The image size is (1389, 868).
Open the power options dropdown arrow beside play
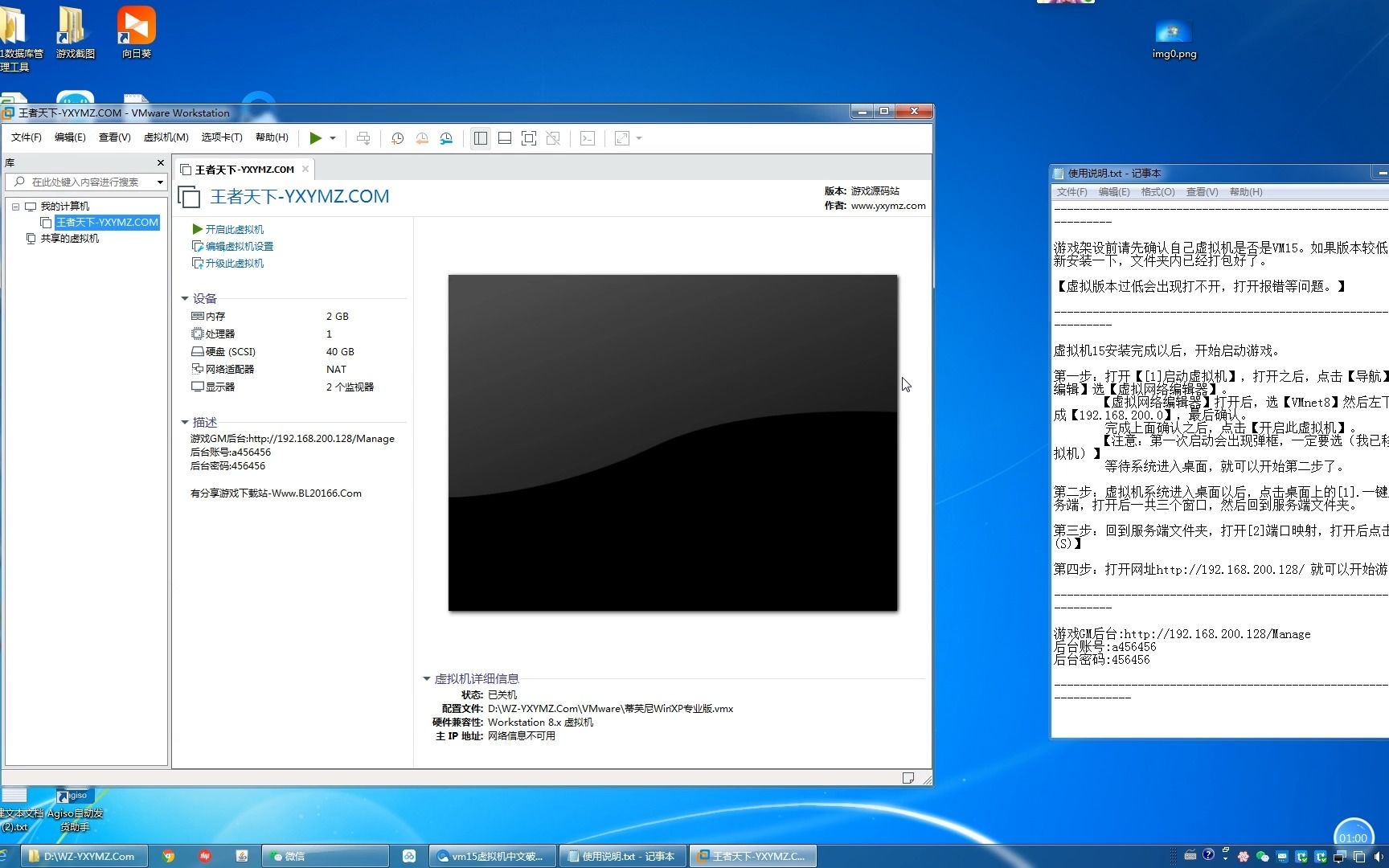click(333, 138)
